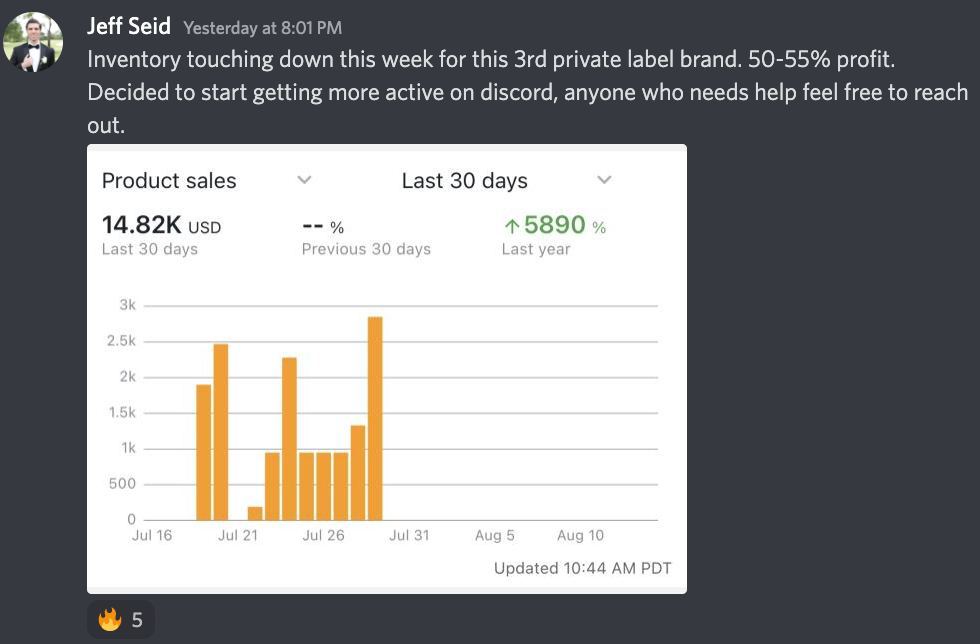Image resolution: width=980 pixels, height=644 pixels.
Task: Select the shortest orange bar in chart
Action: [x=255, y=513]
